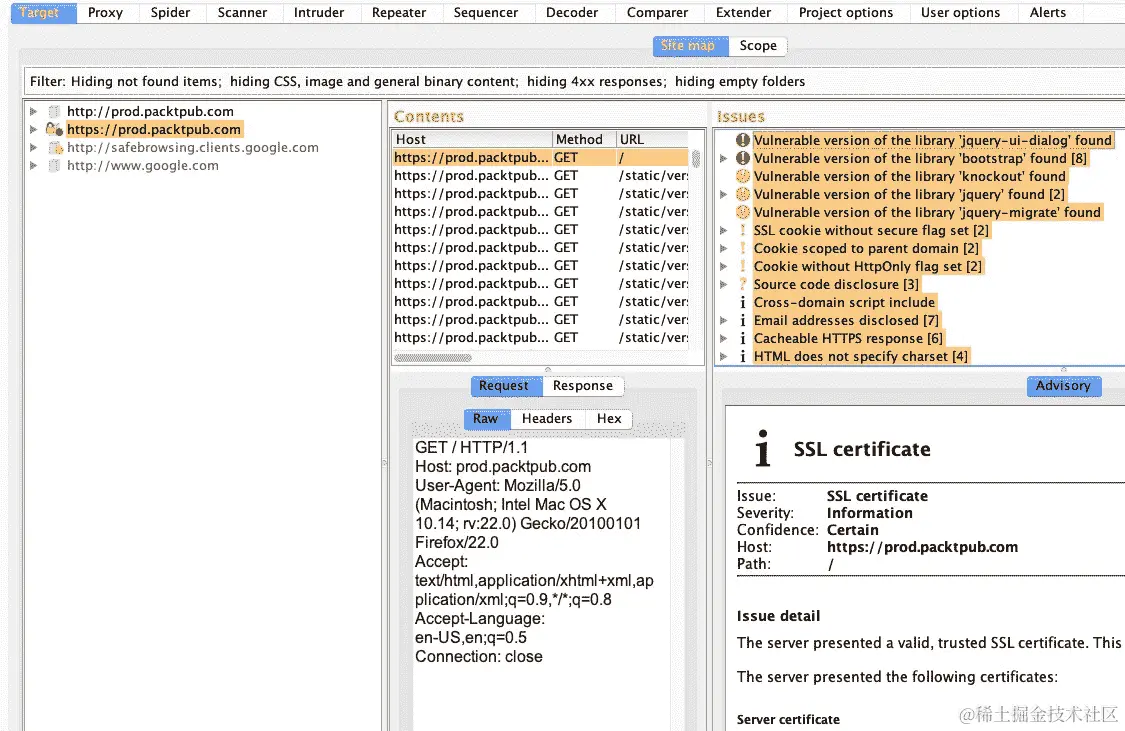
Task: Expand HTML does not specify charset group
Action: click(x=723, y=357)
